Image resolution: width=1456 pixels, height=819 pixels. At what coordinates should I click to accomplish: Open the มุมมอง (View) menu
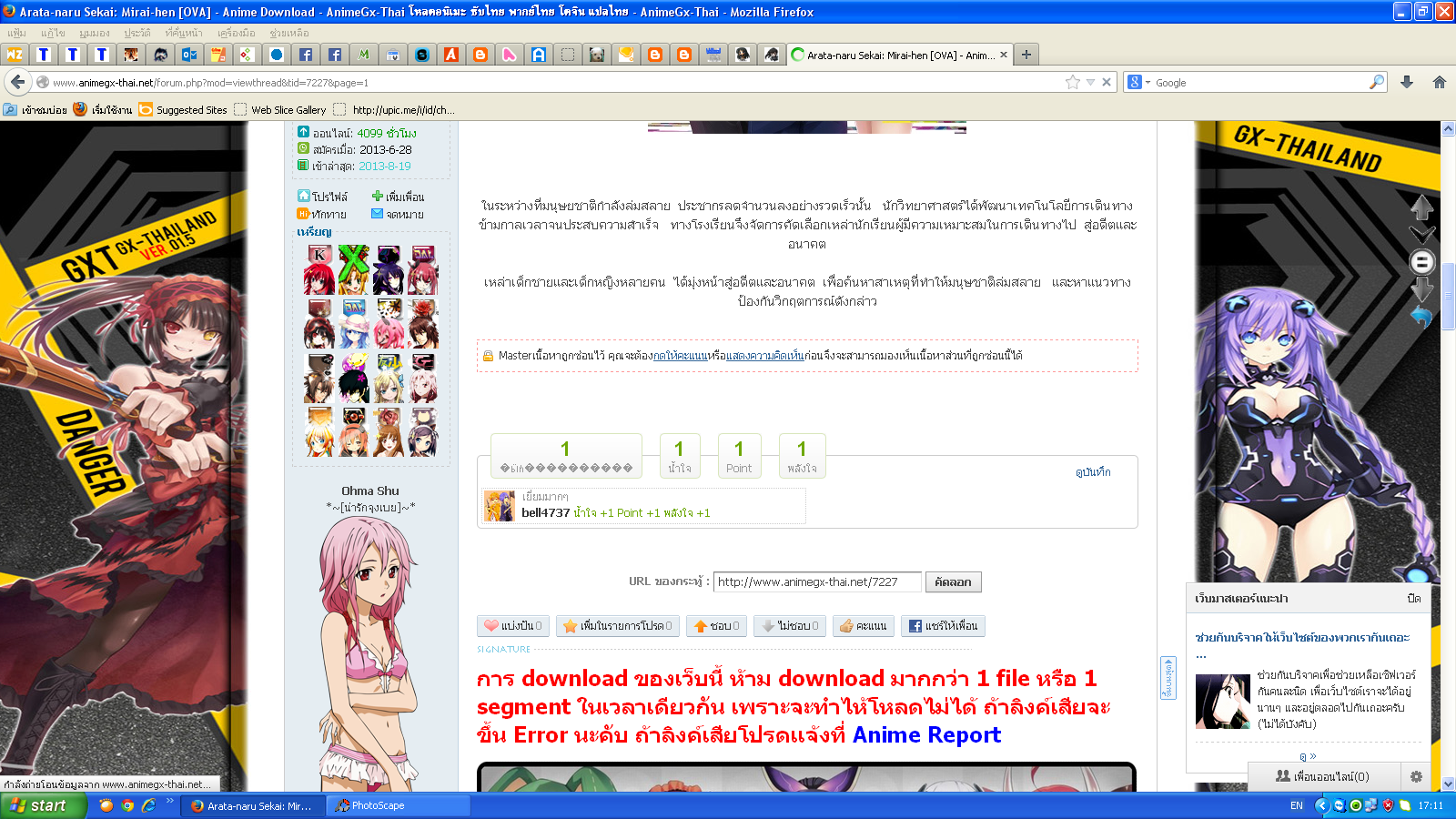point(95,33)
